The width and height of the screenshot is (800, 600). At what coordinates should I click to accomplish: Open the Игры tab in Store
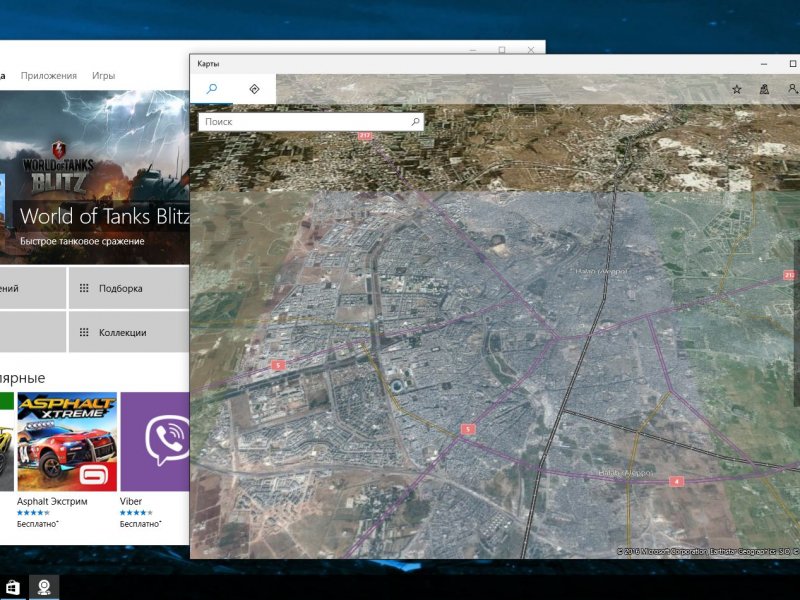(104, 76)
